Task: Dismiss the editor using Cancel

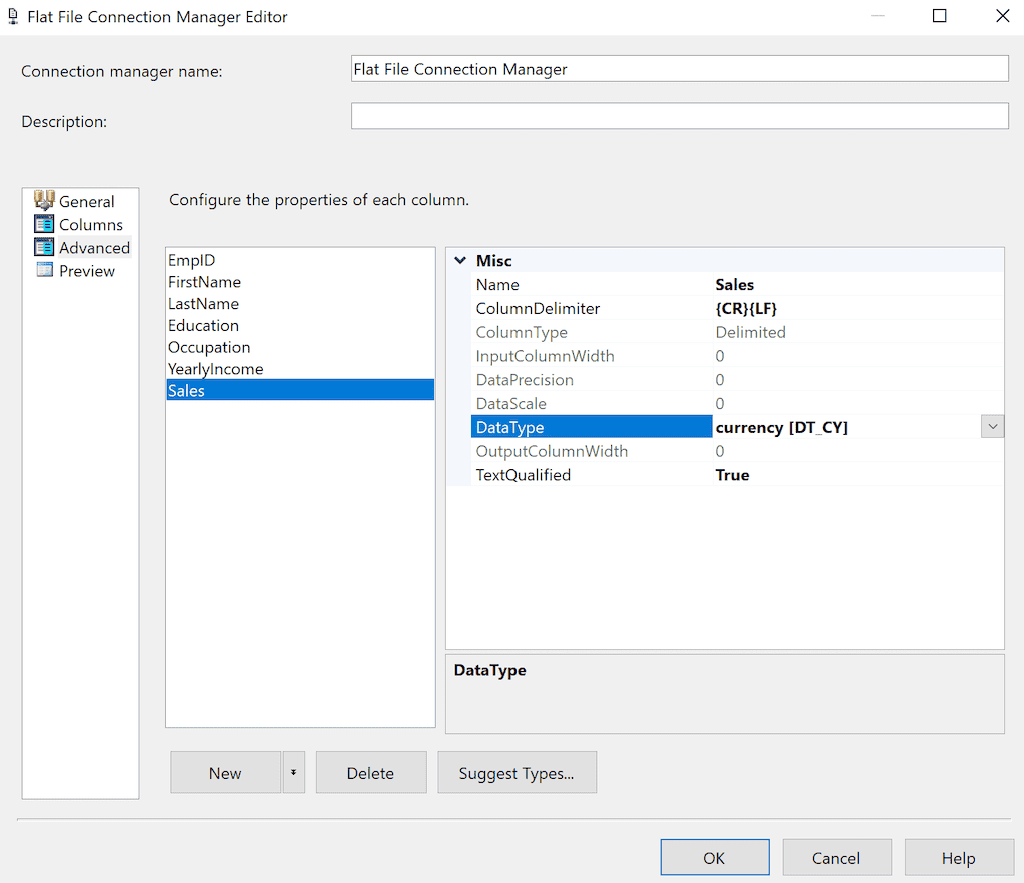Action: (x=836, y=857)
